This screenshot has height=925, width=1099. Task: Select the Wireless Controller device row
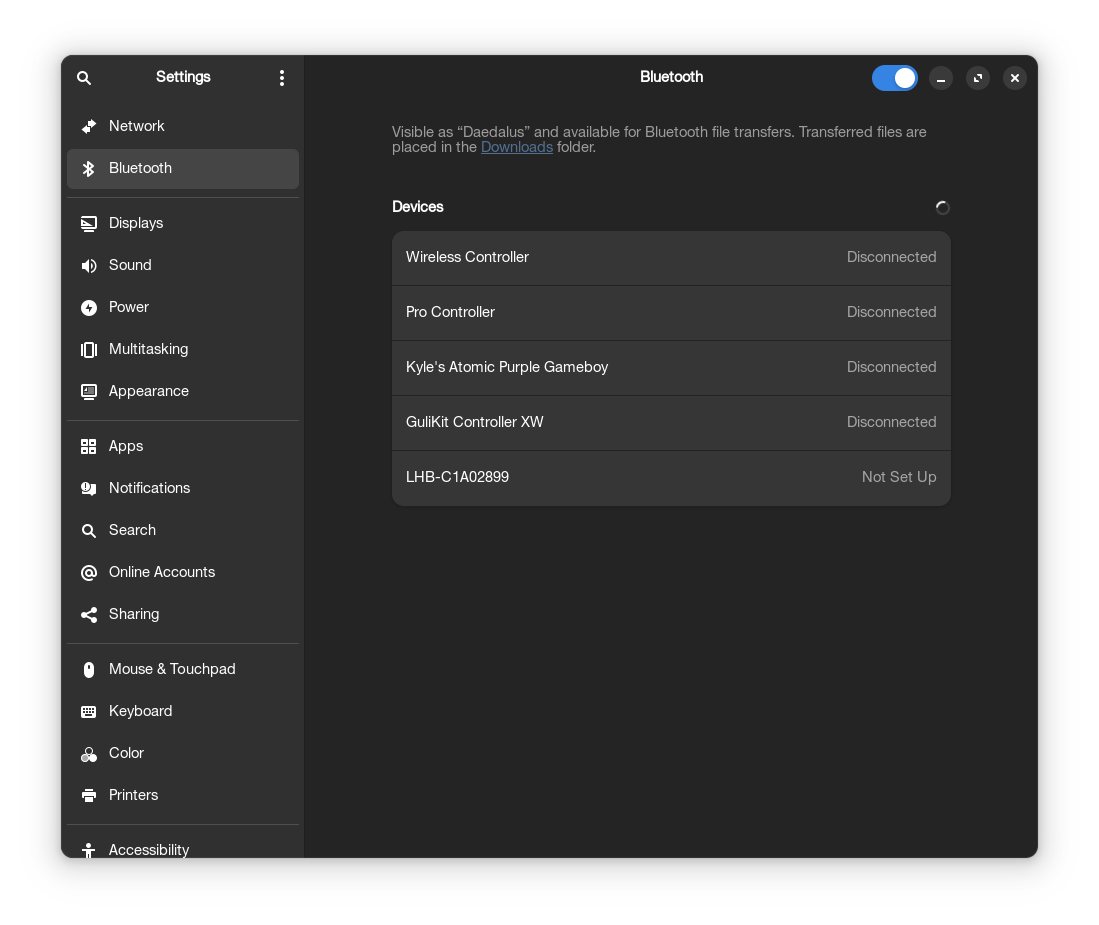point(670,257)
